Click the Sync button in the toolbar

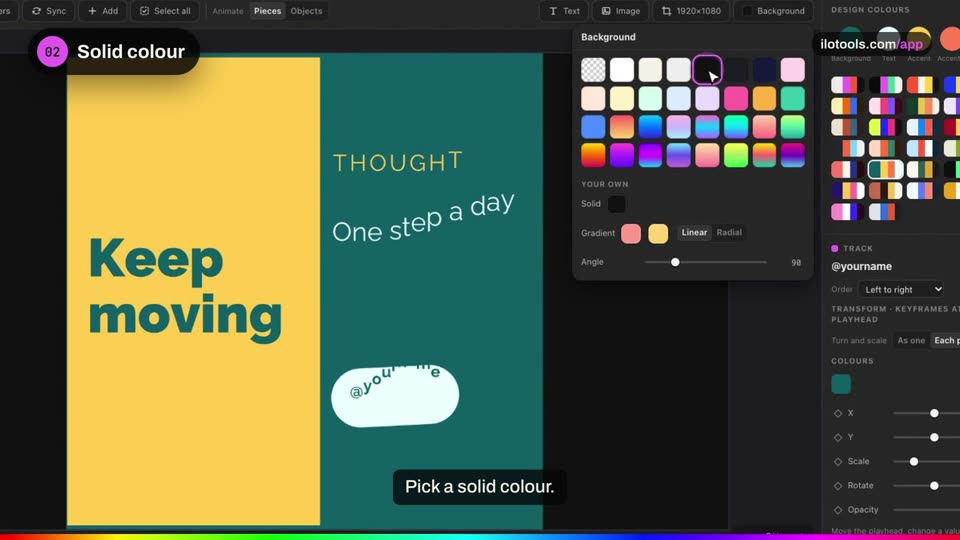coord(49,11)
